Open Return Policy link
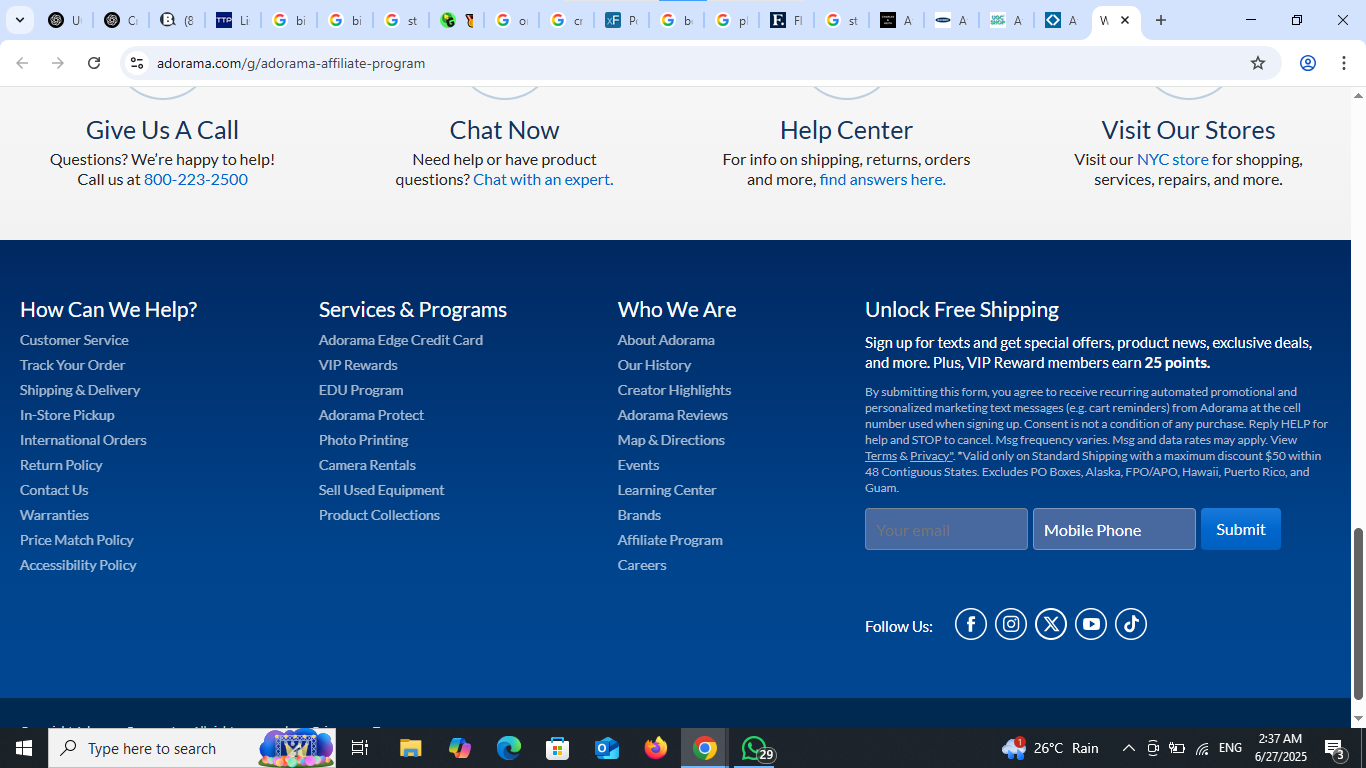1366x768 pixels. (61, 465)
